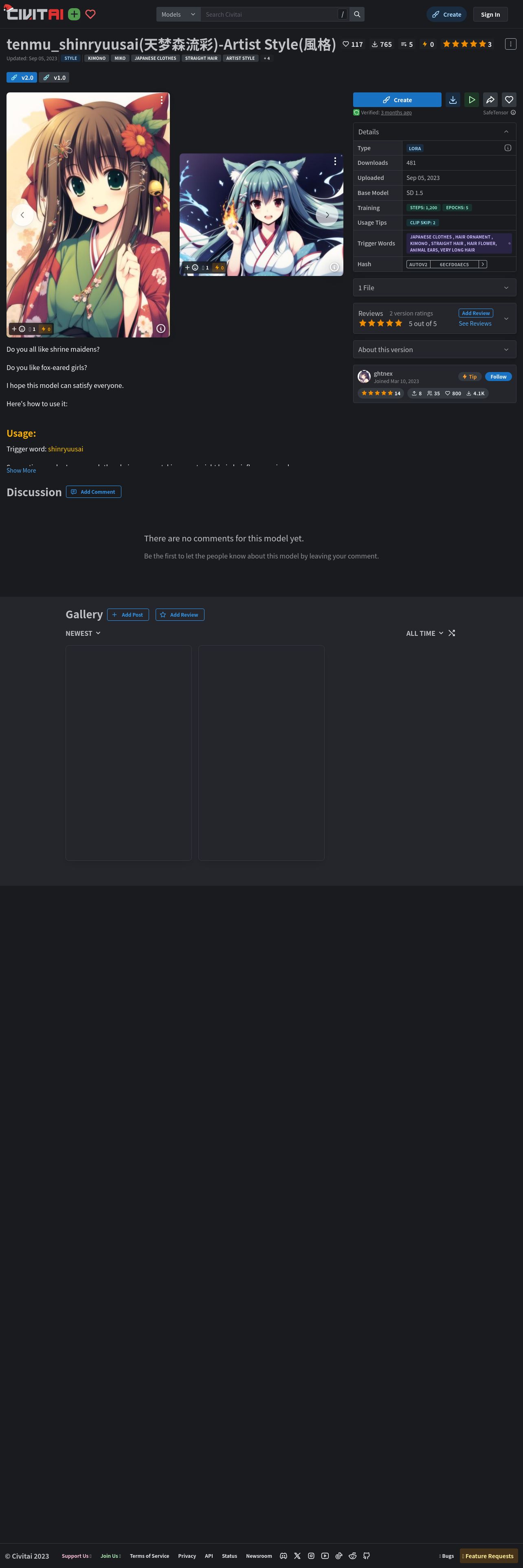Viewport: 523px width, 1568px height.
Task: Click the share arrow button
Action: coord(491,100)
